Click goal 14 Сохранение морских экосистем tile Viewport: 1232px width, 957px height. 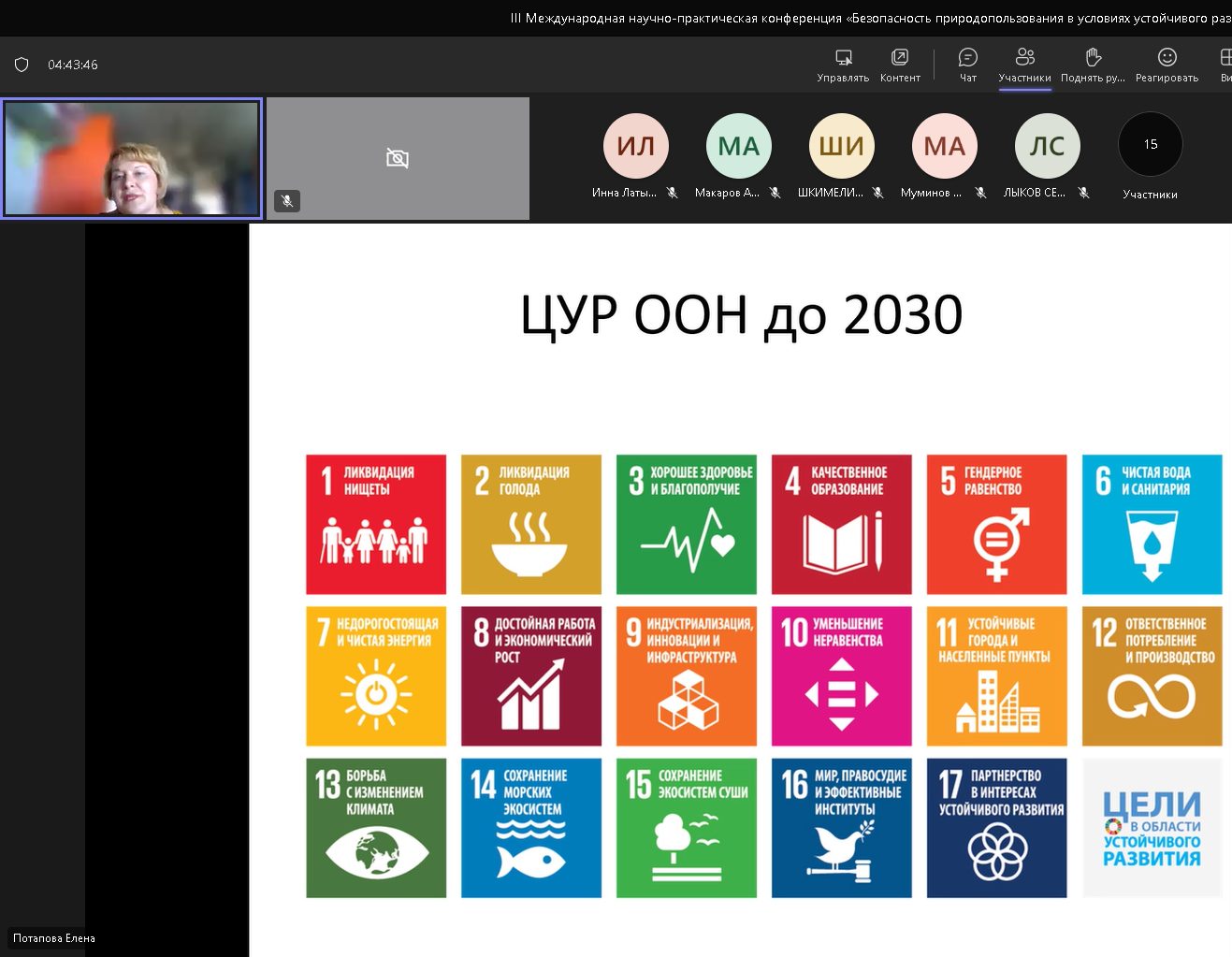pos(531,828)
